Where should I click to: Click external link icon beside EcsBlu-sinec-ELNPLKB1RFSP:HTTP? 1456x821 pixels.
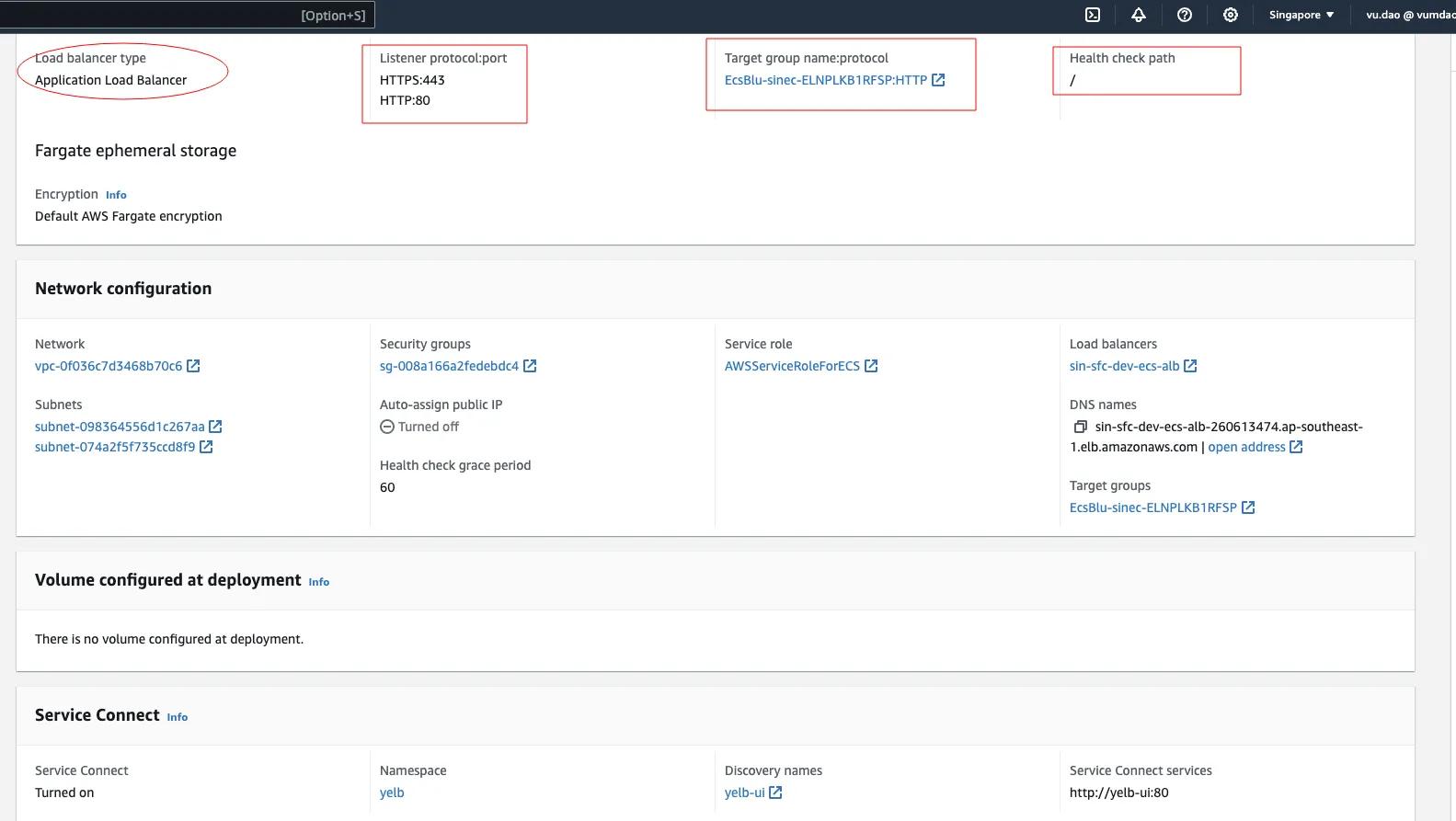coord(938,80)
